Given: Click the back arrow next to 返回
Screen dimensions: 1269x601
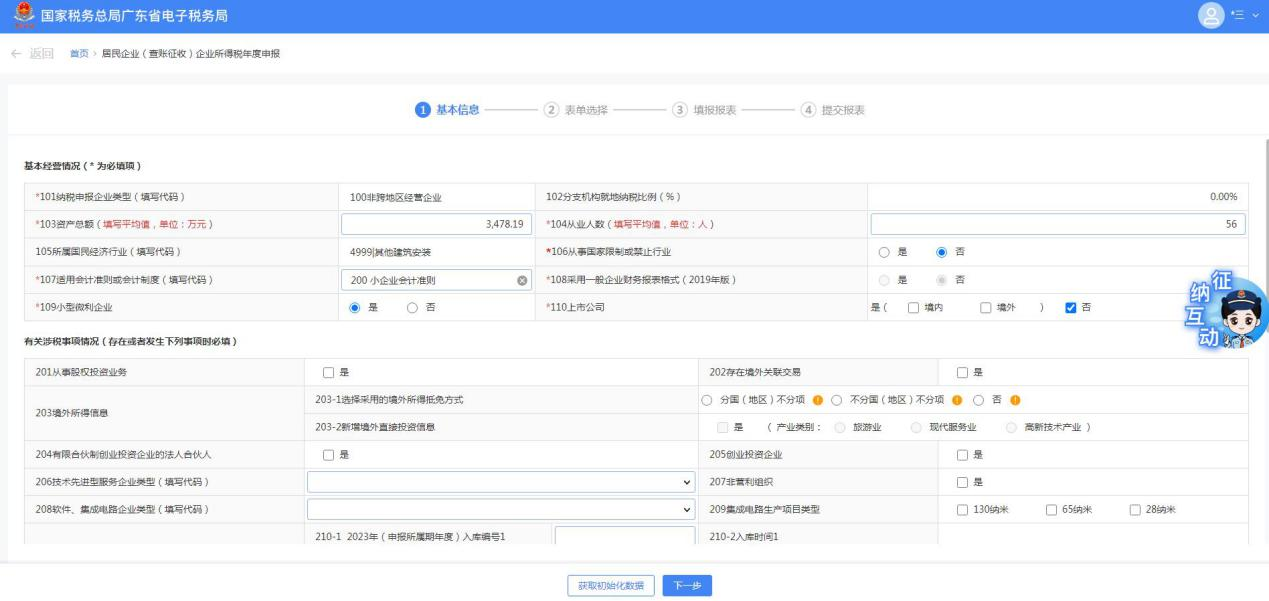Looking at the screenshot, I should (x=14, y=53).
